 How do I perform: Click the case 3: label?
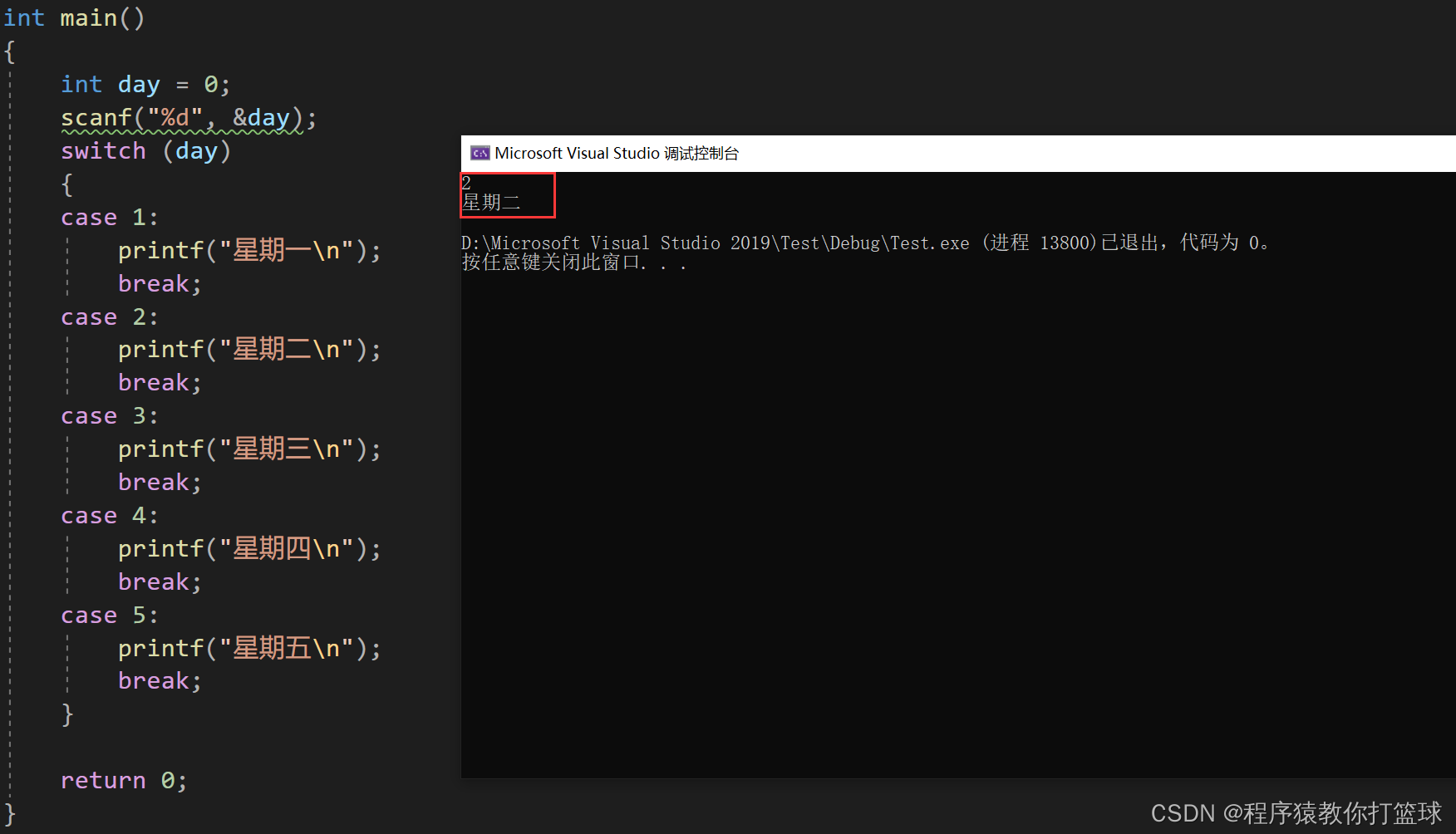coord(109,415)
